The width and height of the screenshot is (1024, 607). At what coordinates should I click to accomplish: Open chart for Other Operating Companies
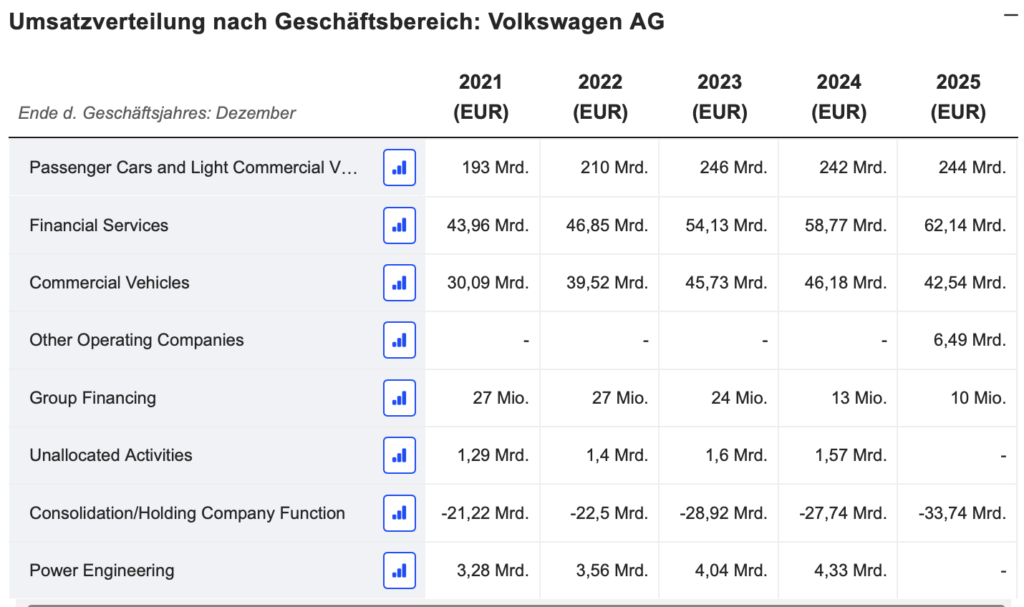coord(399,340)
